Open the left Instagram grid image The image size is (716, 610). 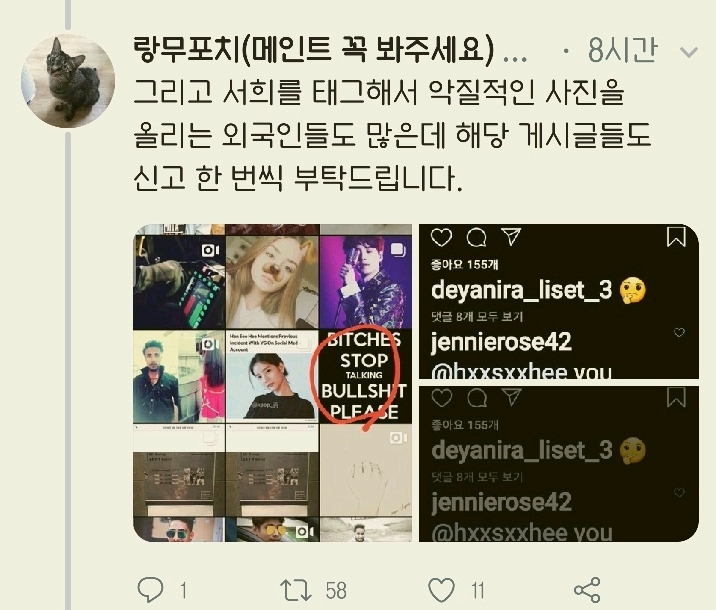click(x=273, y=383)
